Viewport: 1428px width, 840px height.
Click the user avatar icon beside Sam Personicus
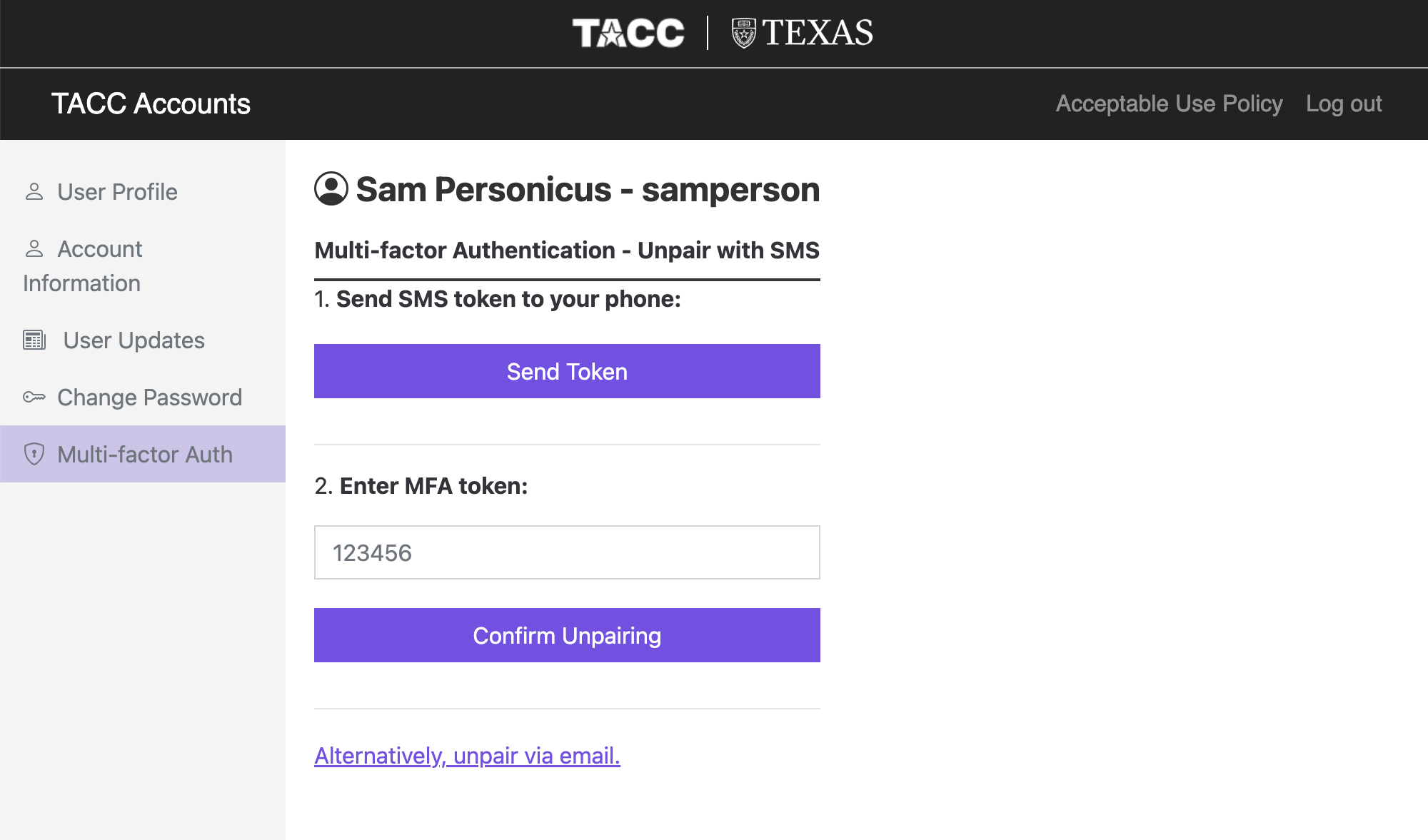pyautogui.click(x=331, y=189)
